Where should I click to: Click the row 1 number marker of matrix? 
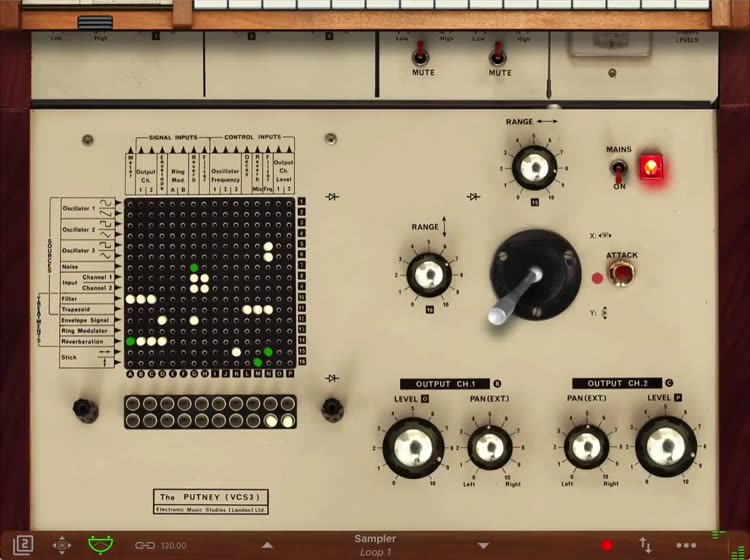click(301, 201)
